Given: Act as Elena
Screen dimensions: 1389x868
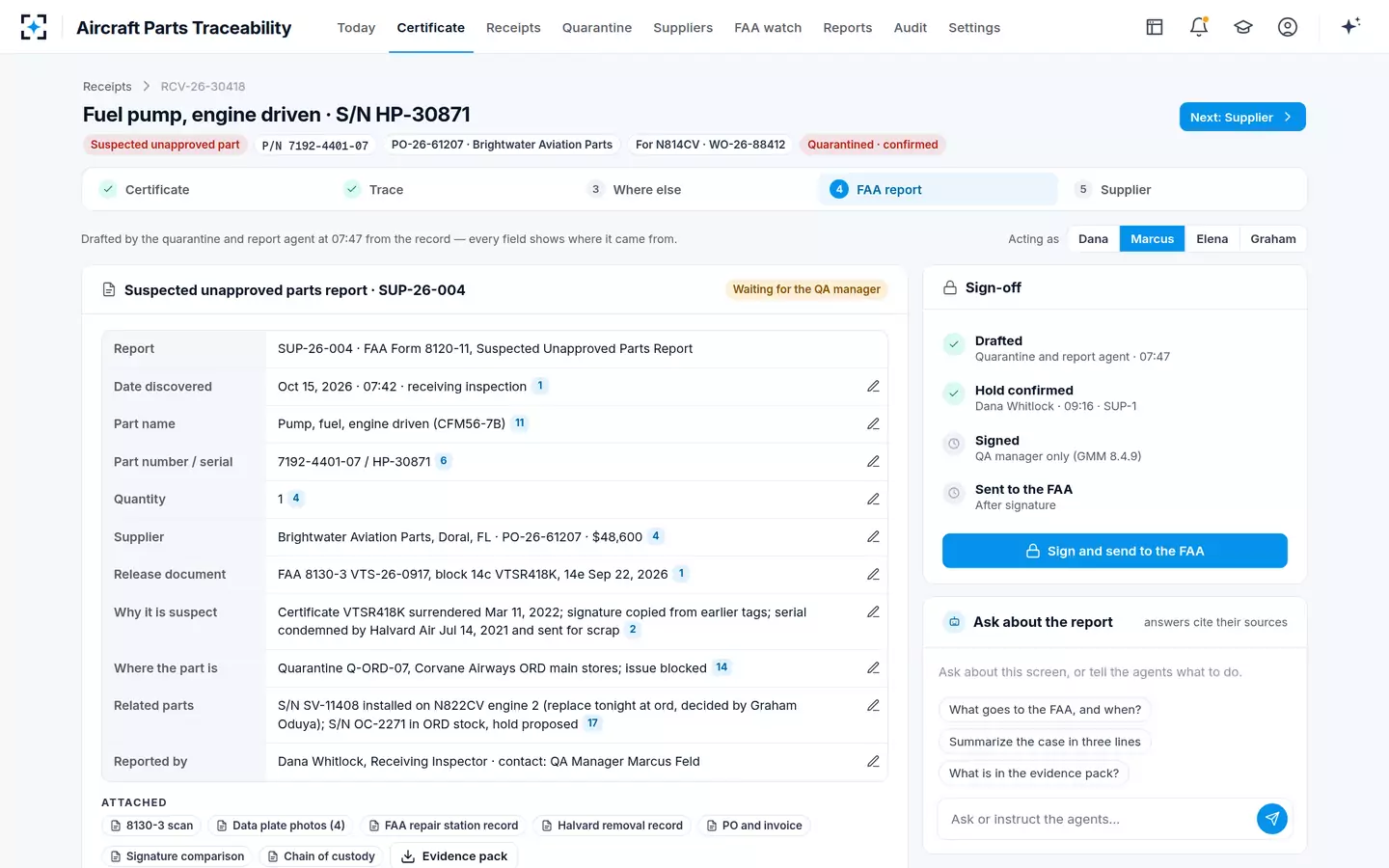Looking at the screenshot, I should 1212,239.
